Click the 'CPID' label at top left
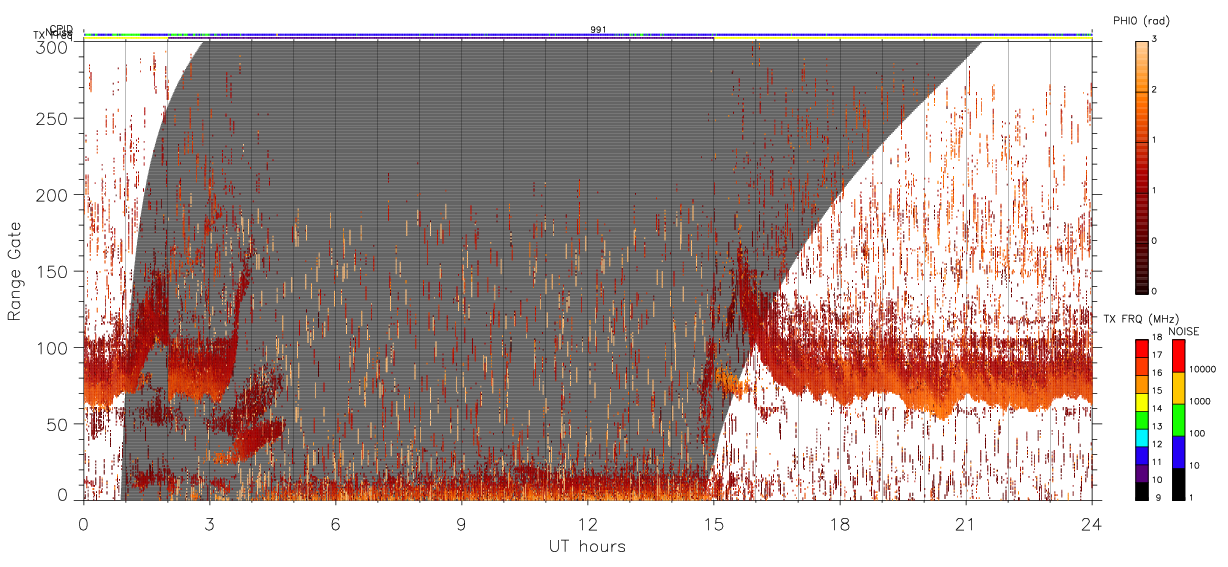 [60, 29]
